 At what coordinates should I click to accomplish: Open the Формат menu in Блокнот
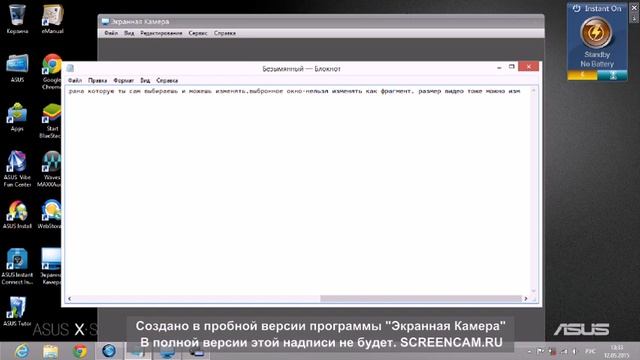(x=123, y=80)
